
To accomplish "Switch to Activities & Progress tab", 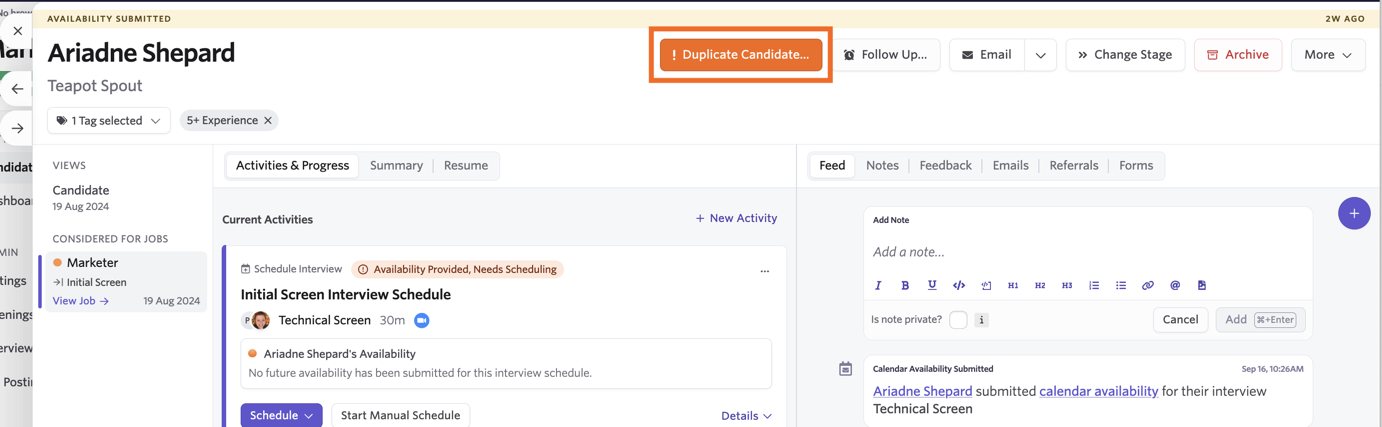I will coord(292,166).
